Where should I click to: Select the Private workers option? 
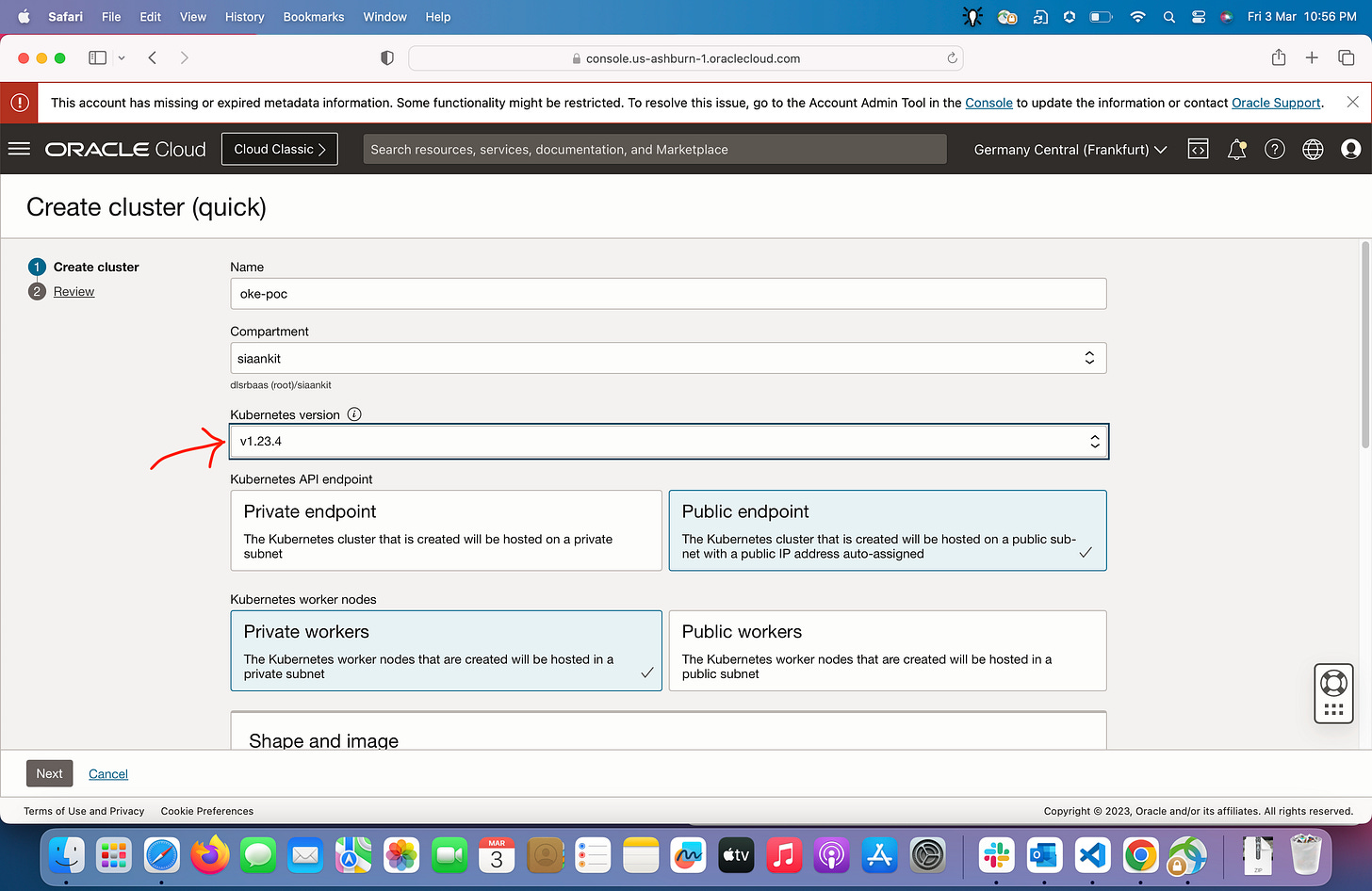447,651
